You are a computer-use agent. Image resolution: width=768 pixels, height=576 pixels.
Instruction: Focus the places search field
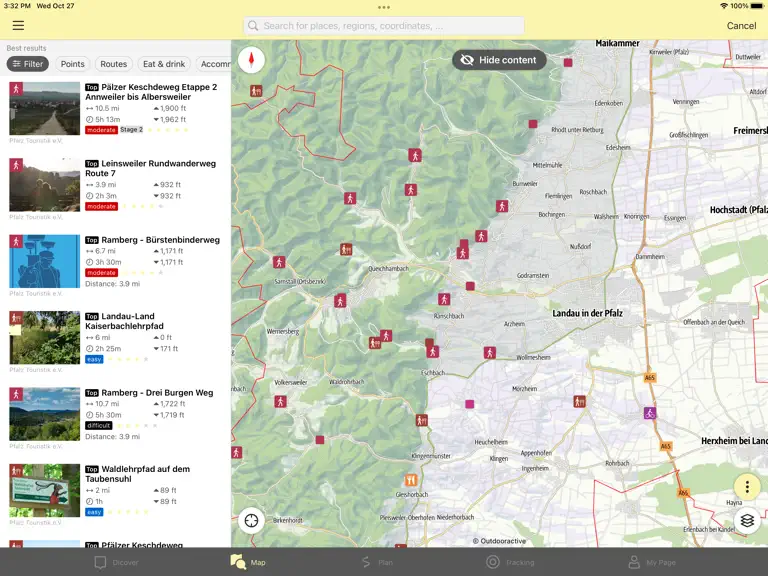[384, 25]
